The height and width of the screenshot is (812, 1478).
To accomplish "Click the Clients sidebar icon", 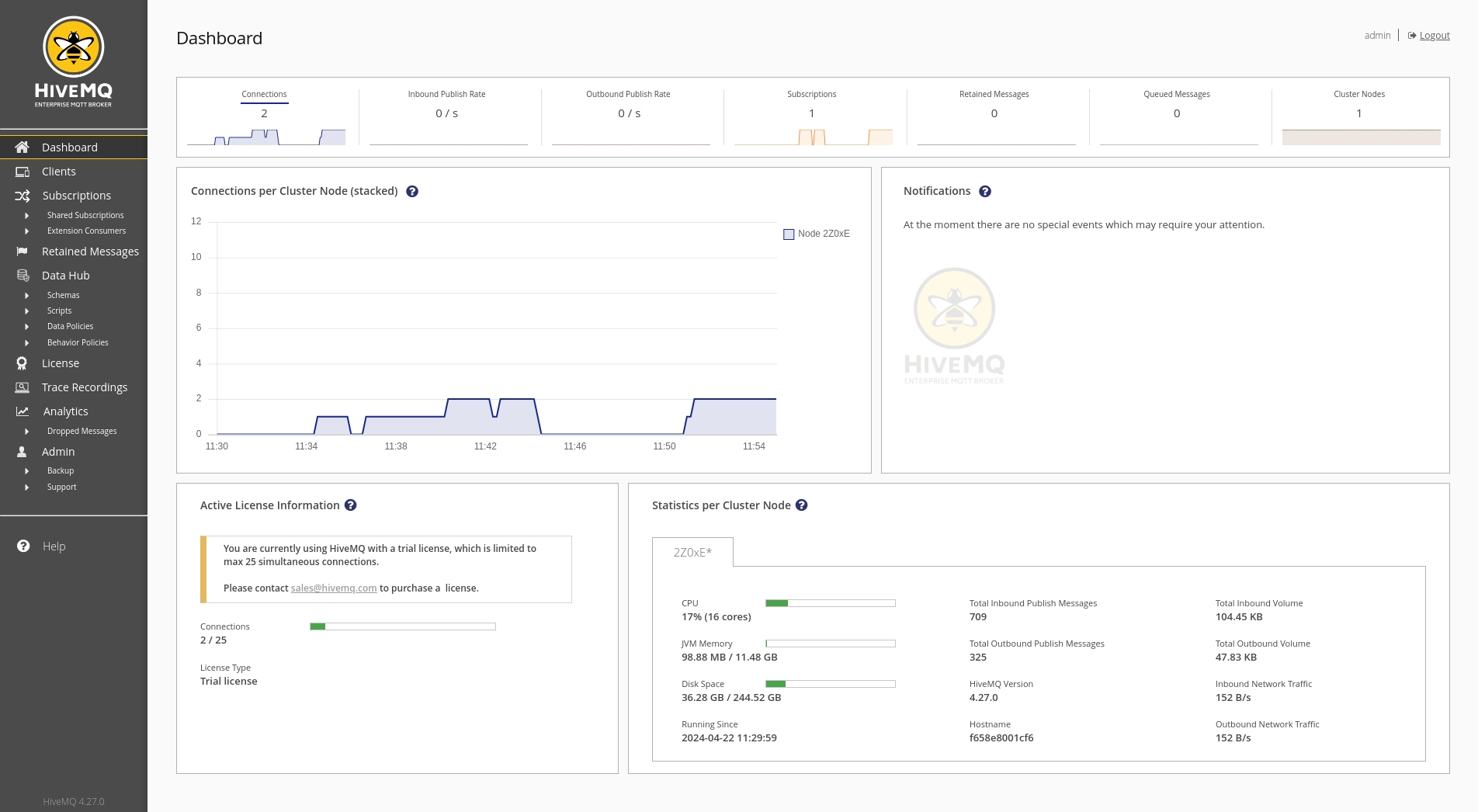I will pyautogui.click(x=23, y=172).
